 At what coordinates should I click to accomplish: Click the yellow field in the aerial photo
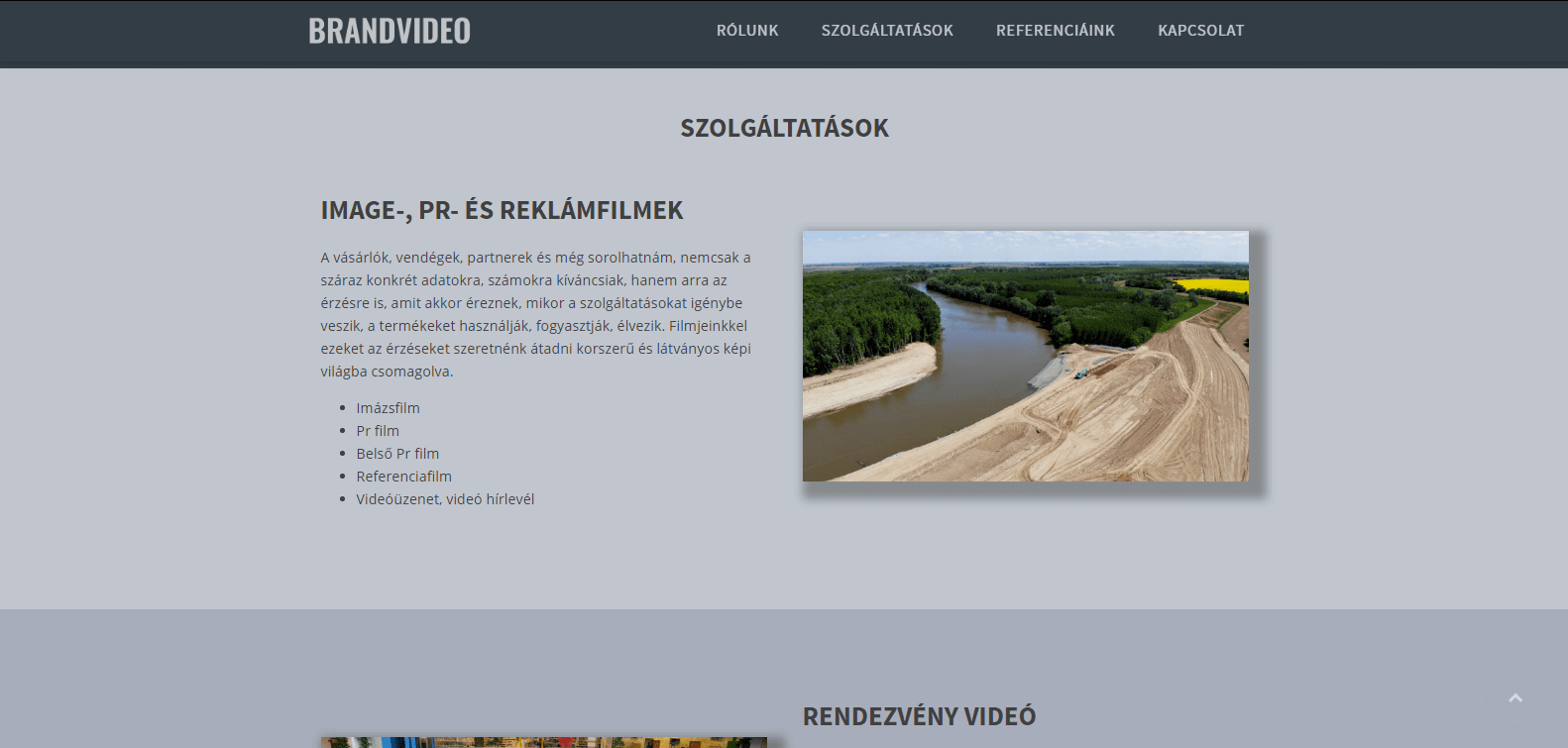1214,286
